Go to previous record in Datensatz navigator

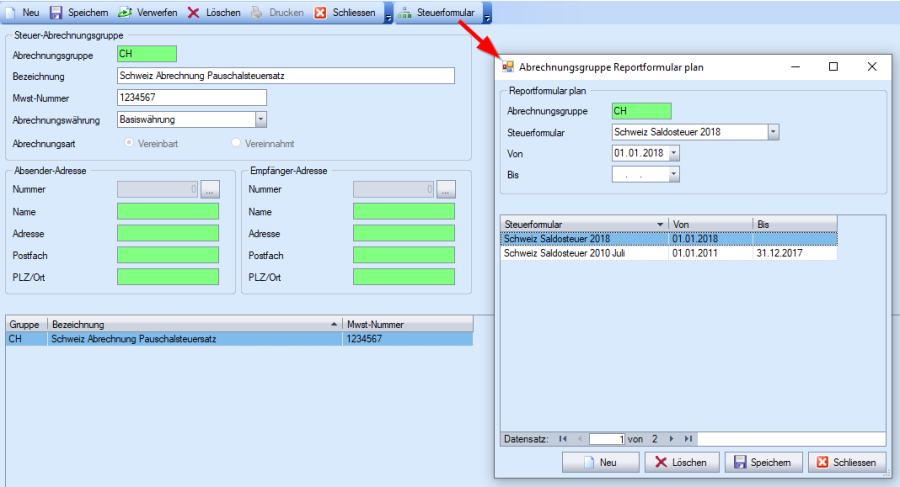pyautogui.click(x=580, y=439)
